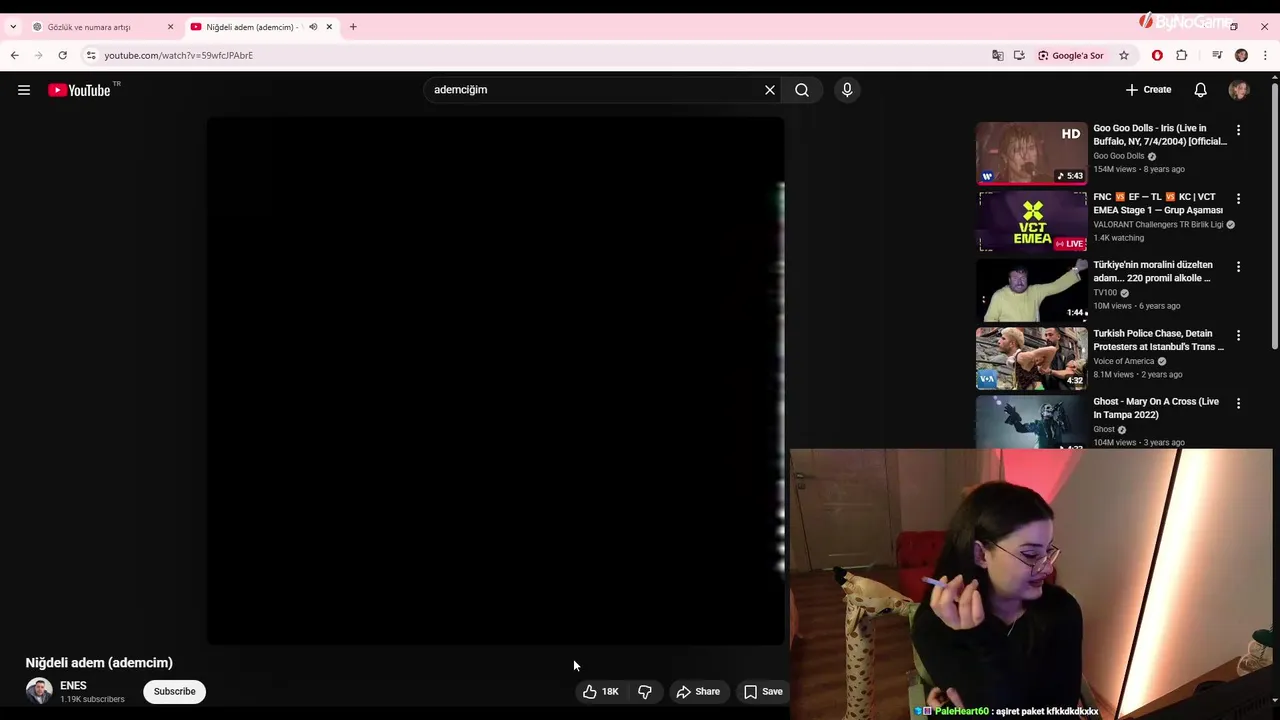Play the Goo Goo Dolls Iris thumbnail
This screenshot has height=720, width=1280.
(1031, 153)
